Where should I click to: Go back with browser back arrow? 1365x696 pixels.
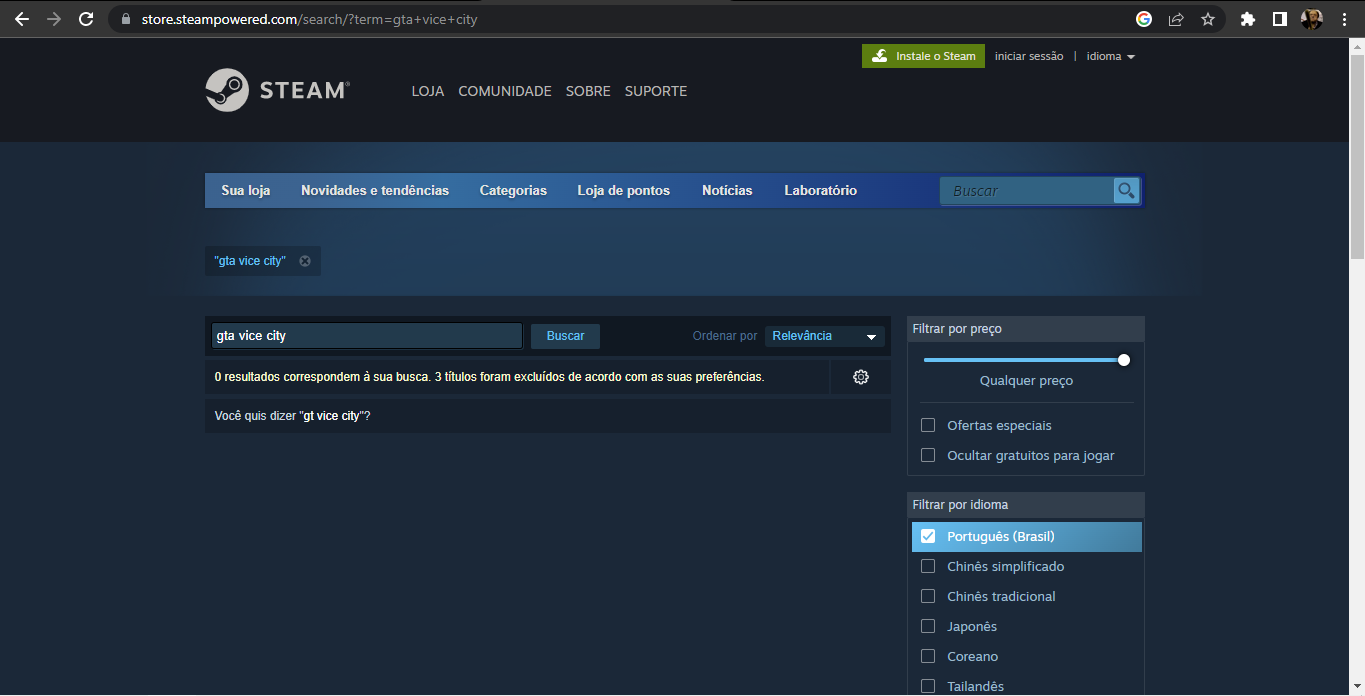click(22, 19)
